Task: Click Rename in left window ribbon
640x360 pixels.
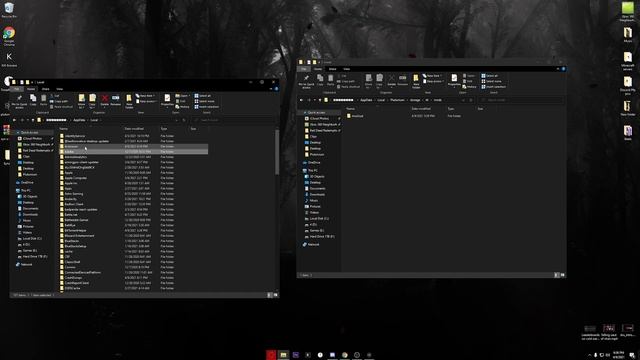Action: pos(116,100)
